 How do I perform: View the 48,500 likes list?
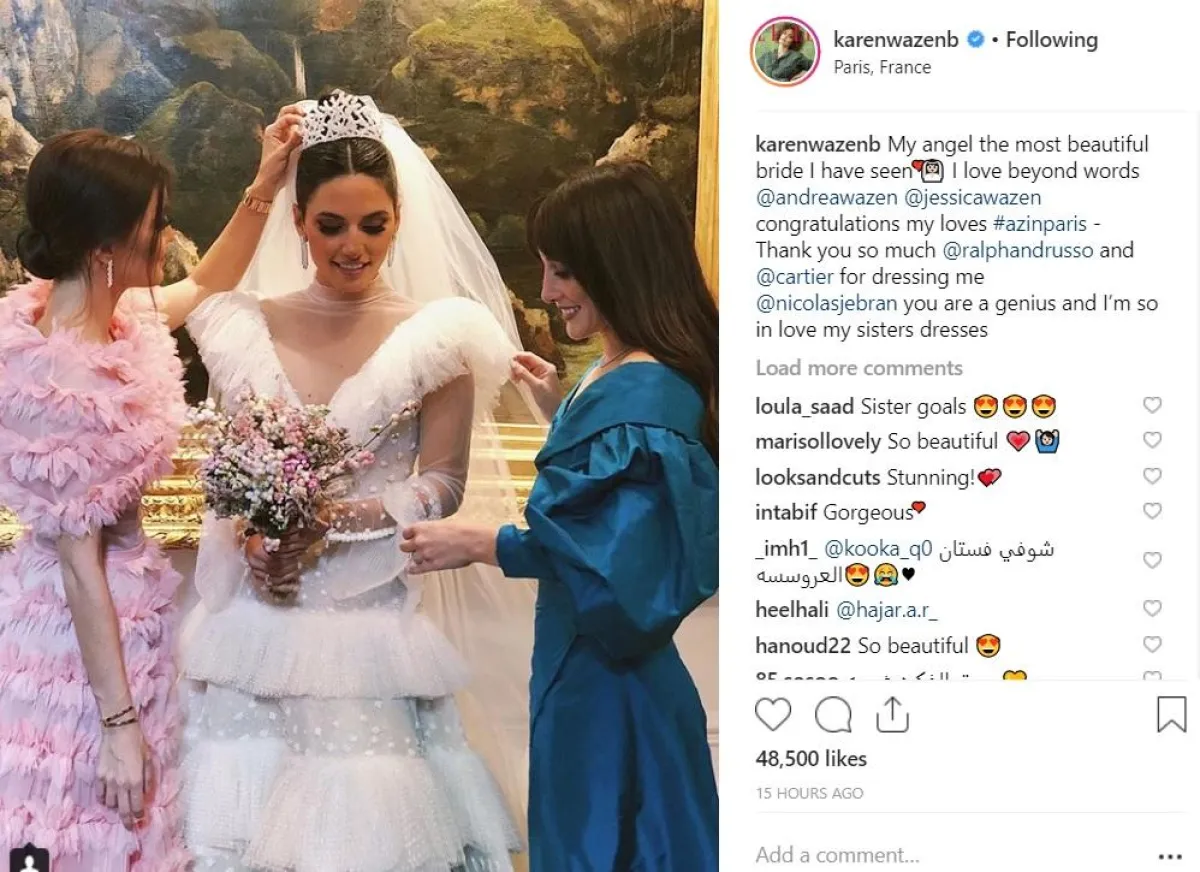(x=811, y=759)
